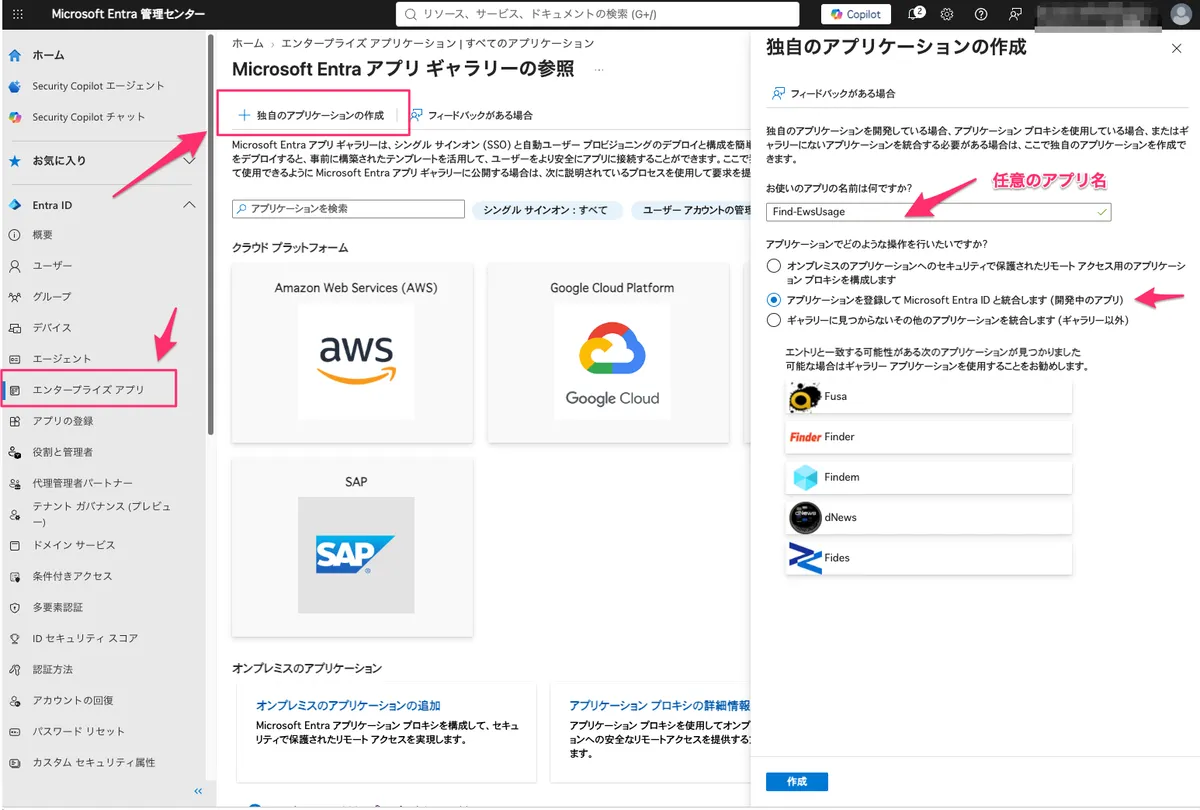
Task: Click the アカウントの回復 icon
Action: (x=14, y=700)
